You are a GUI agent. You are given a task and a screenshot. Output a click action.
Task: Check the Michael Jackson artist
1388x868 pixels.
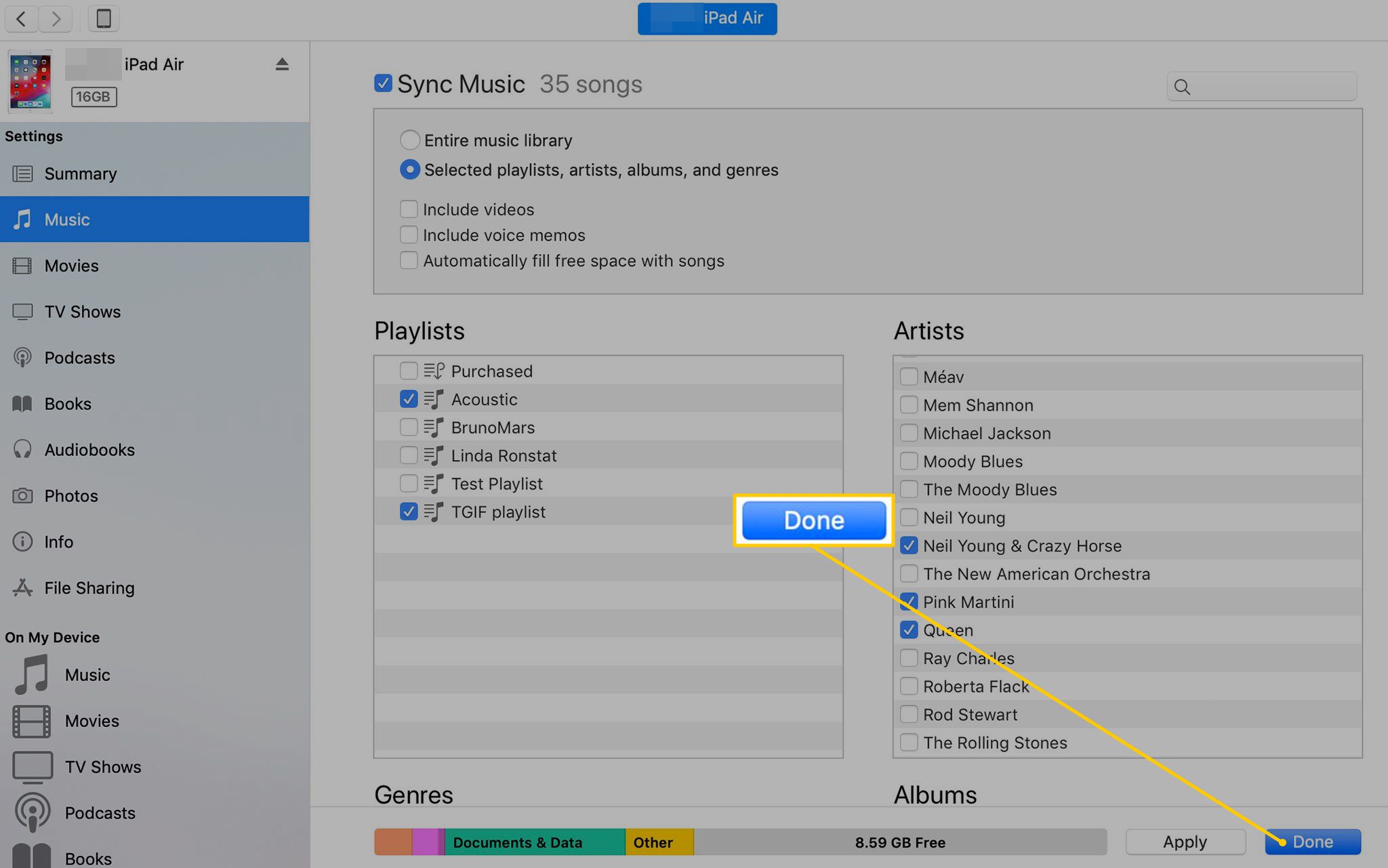click(x=909, y=433)
